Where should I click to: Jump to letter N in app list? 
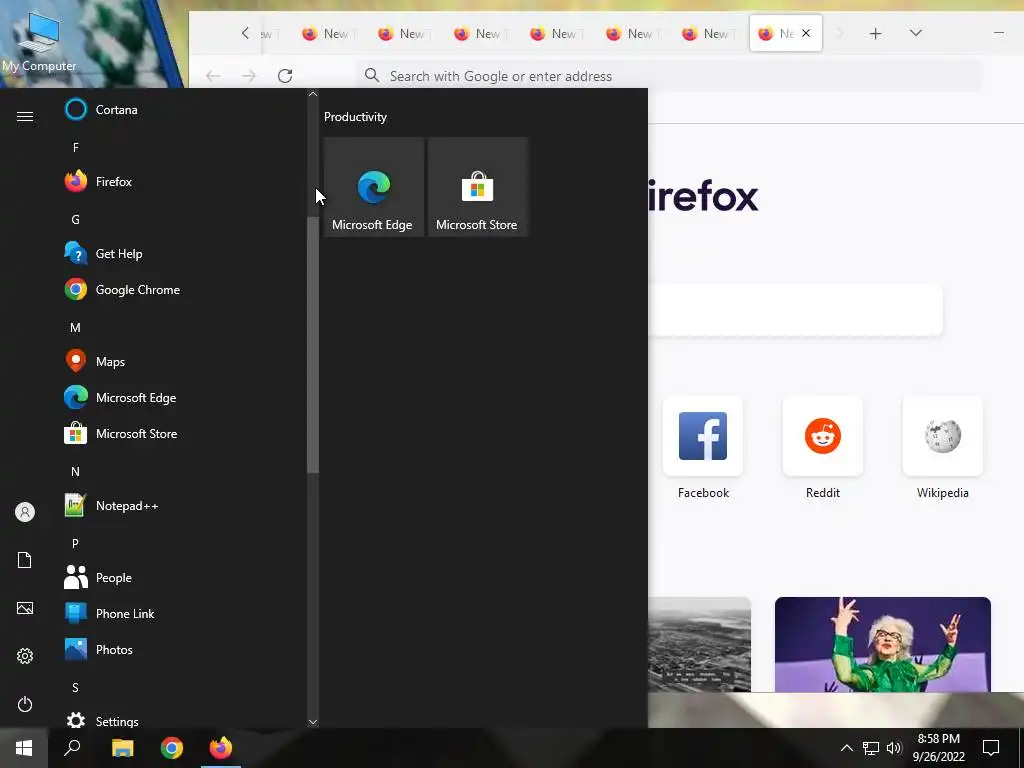click(x=76, y=472)
